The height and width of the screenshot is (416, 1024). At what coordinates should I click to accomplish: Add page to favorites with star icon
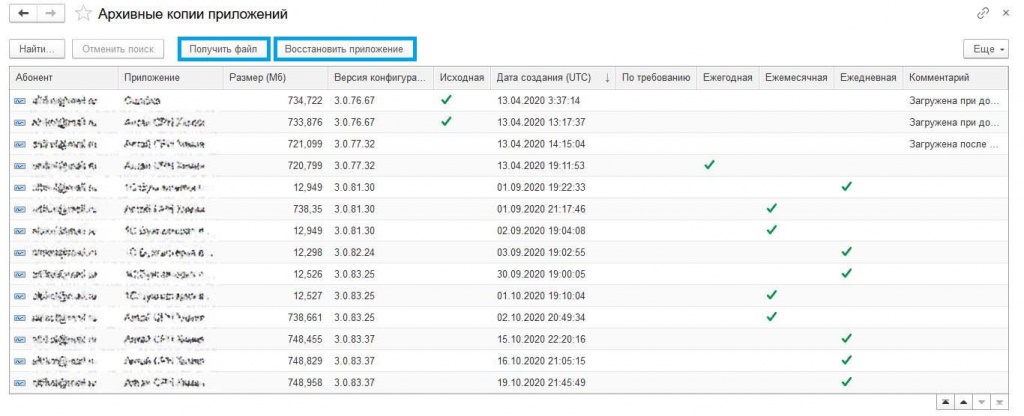[x=85, y=14]
